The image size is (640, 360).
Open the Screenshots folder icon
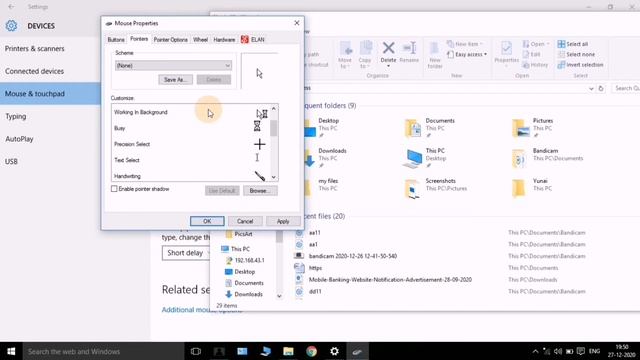point(413,189)
